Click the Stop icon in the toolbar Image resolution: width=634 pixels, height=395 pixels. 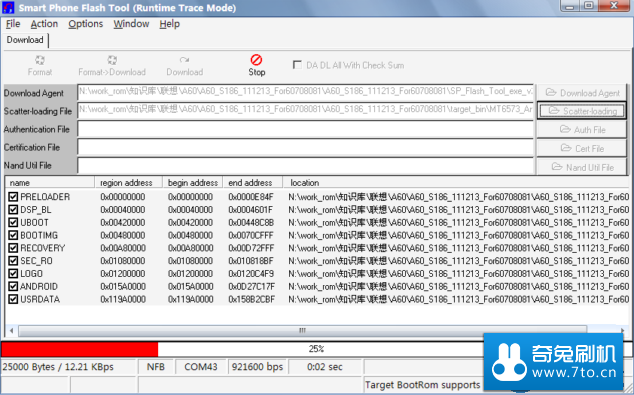[256, 60]
